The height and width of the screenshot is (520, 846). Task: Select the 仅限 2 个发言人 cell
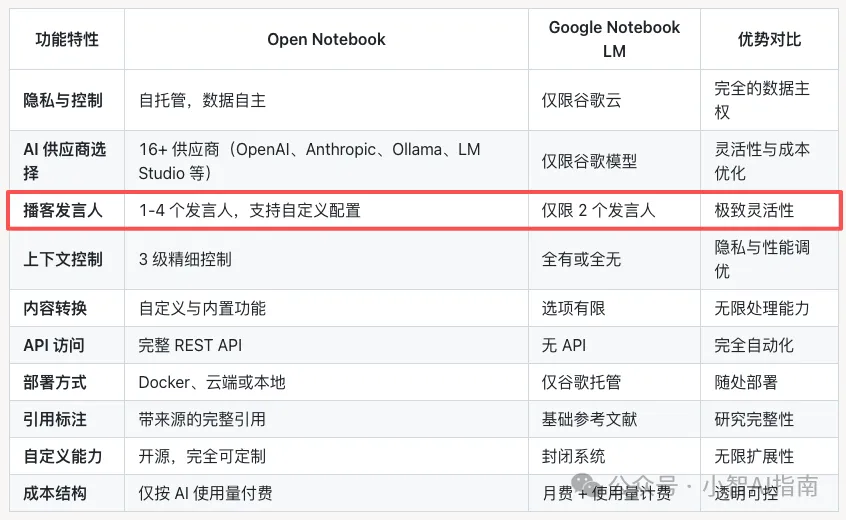point(598,210)
